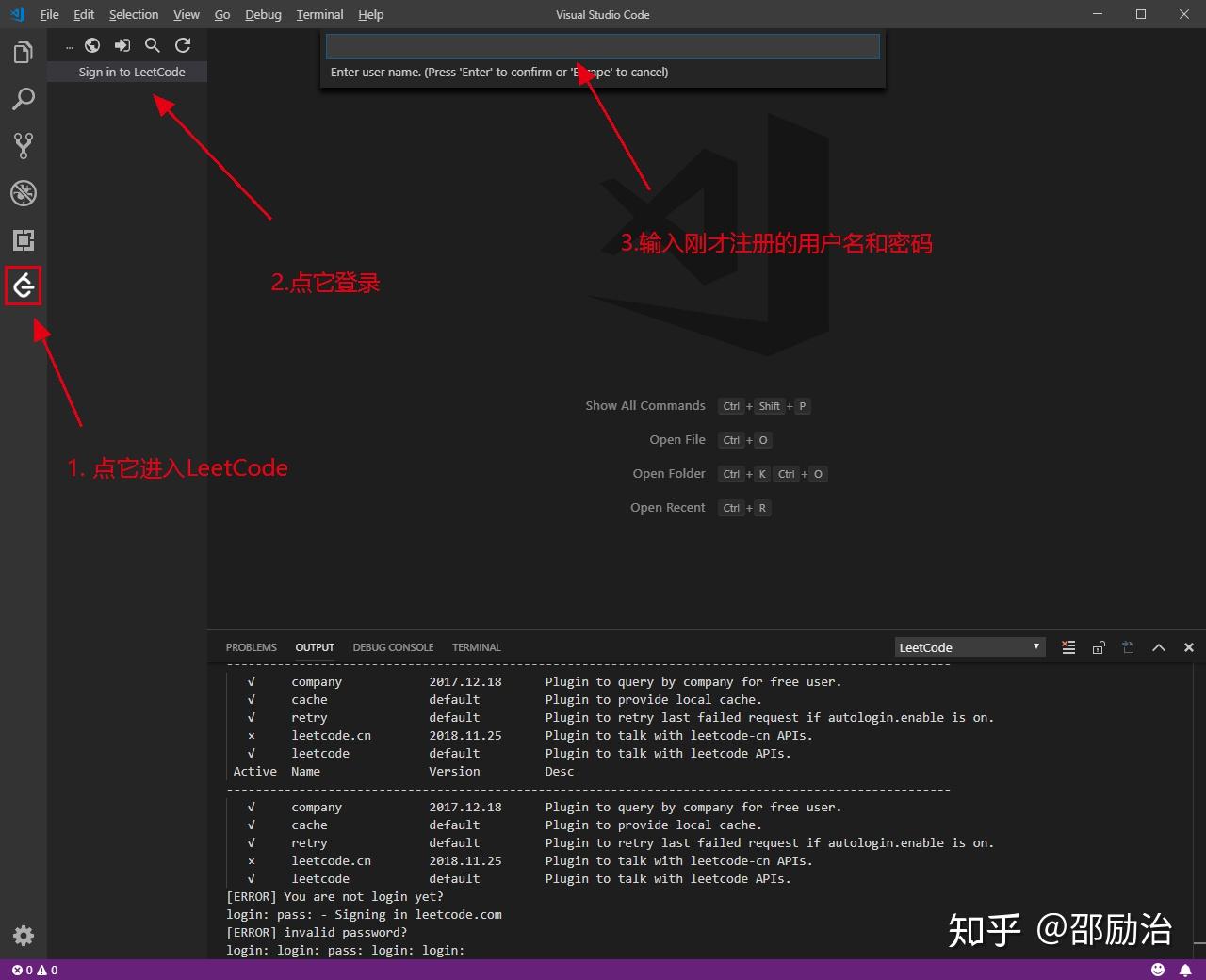
Task: Click the VS Code logo in title bar
Action: (x=17, y=14)
